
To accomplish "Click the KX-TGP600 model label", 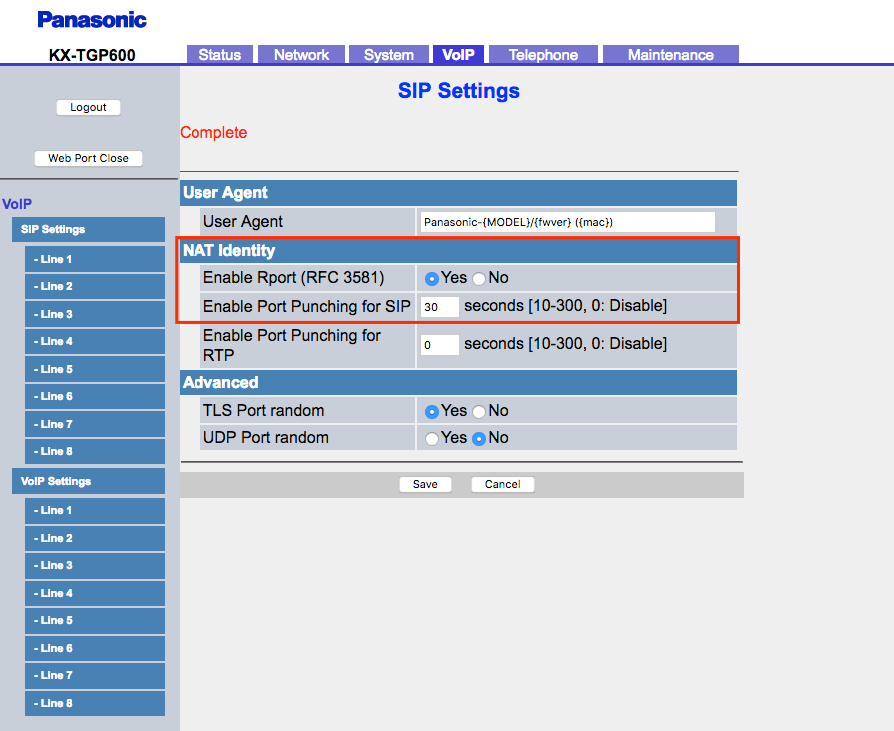I will (92, 55).
